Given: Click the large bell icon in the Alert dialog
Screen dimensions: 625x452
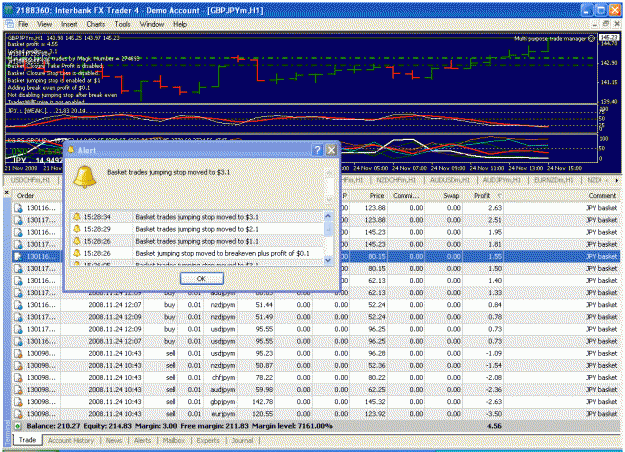Looking at the screenshot, I should point(85,177).
